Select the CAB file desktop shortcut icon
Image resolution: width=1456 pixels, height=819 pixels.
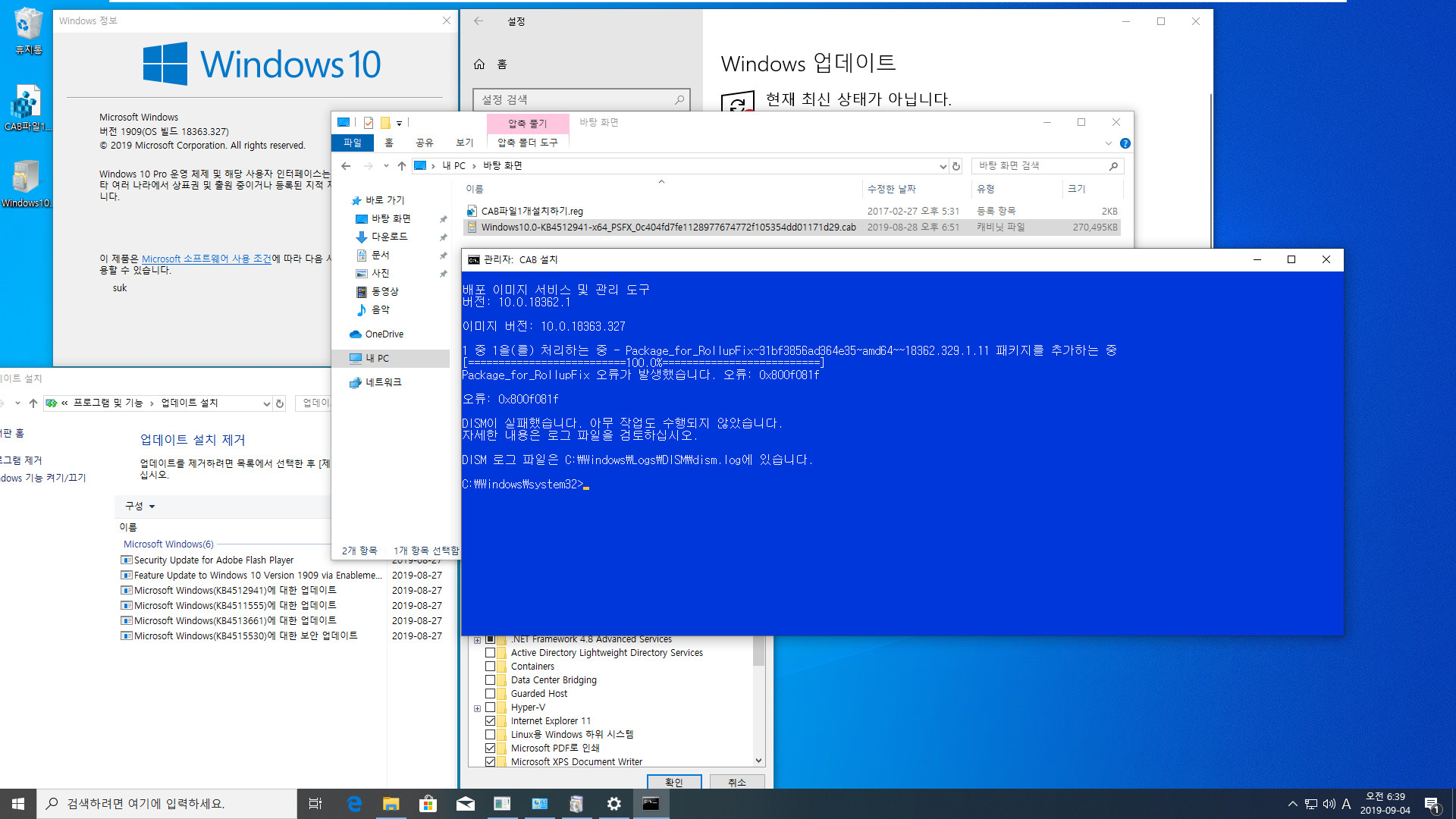point(27,108)
